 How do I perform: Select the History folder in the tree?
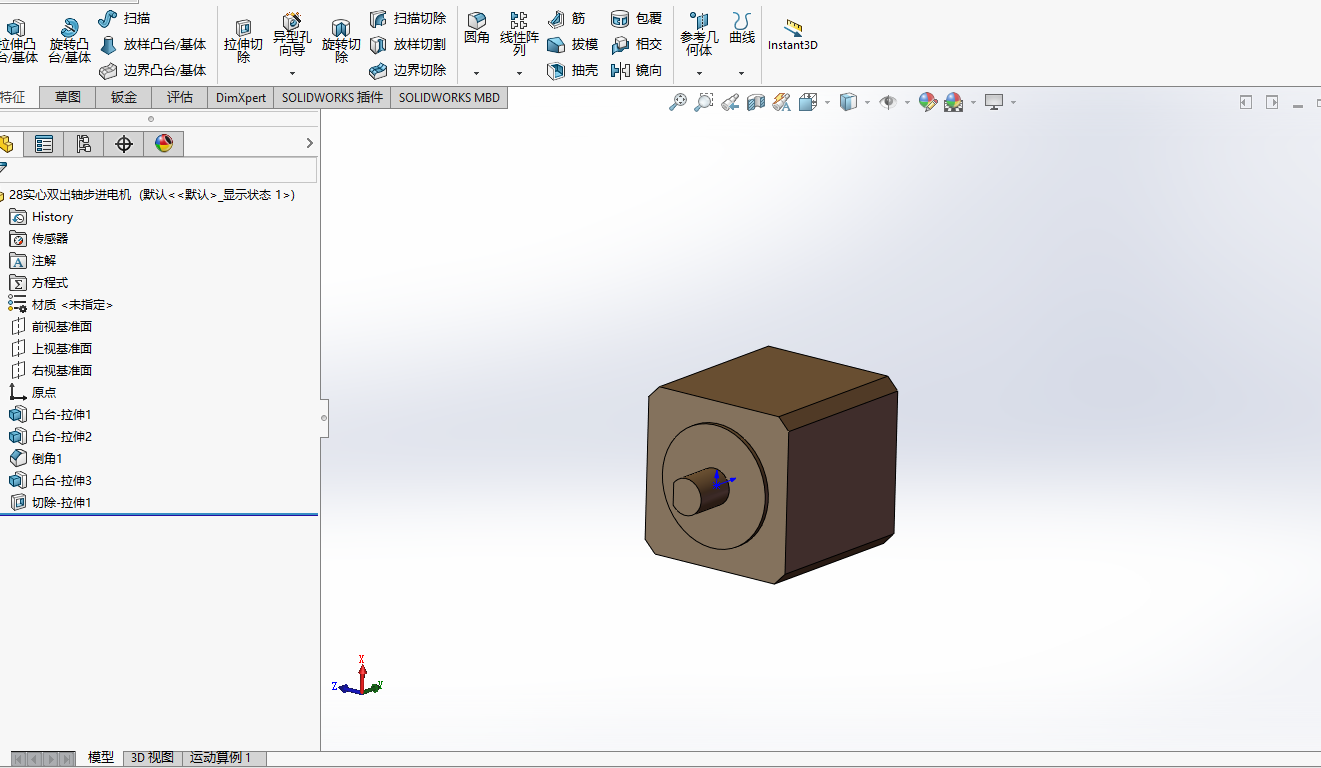click(x=41, y=216)
